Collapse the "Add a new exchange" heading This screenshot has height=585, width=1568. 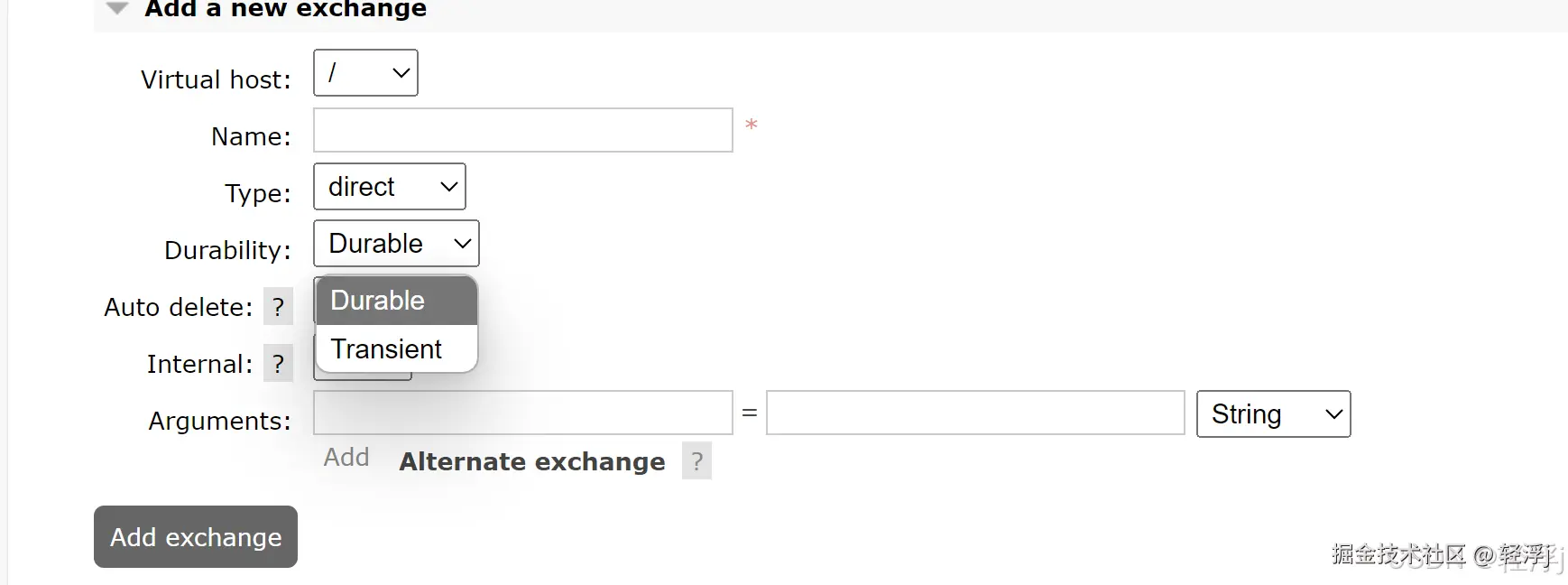[285, 10]
